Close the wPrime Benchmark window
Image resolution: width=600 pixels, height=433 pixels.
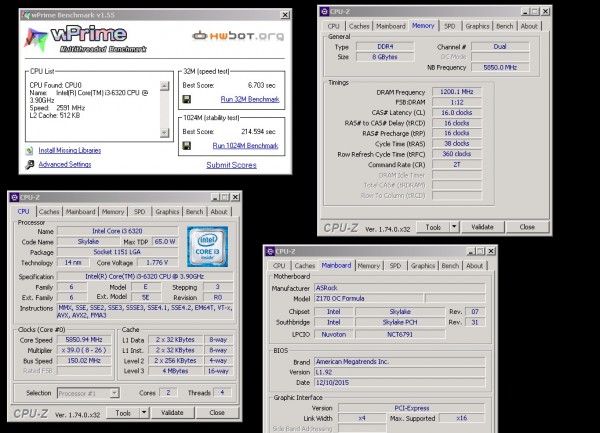(285, 15)
